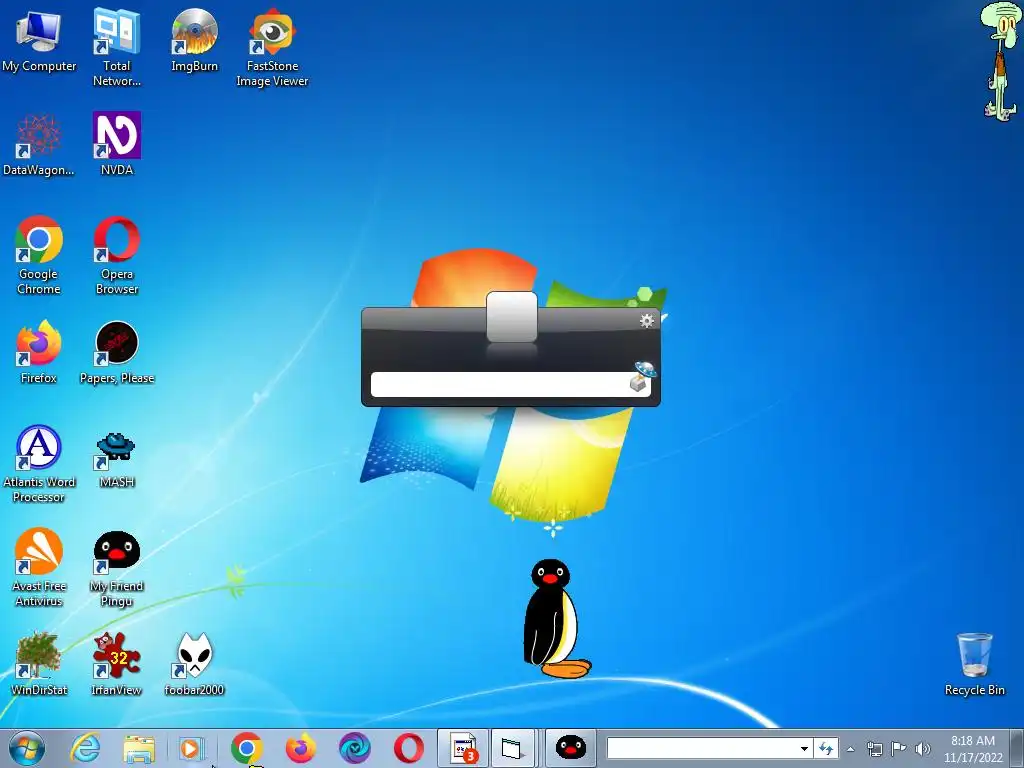The height and width of the screenshot is (768, 1024).
Task: Open the clock showing 8:18 AM
Action: [x=973, y=749]
